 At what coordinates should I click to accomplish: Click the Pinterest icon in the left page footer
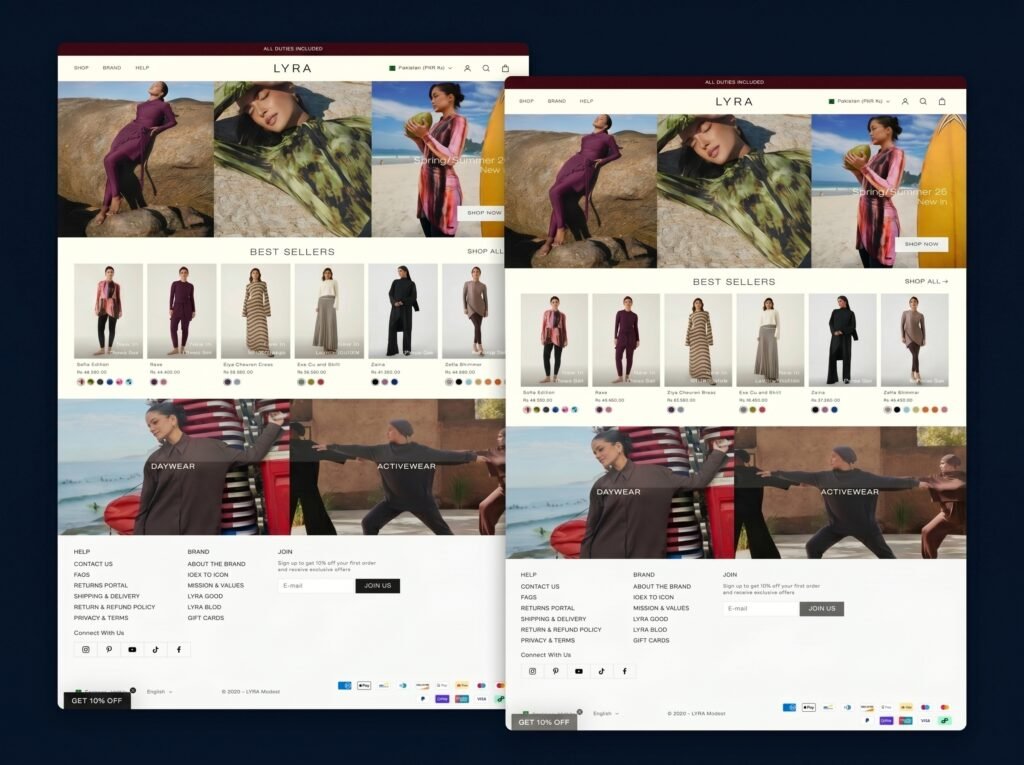[x=109, y=649]
